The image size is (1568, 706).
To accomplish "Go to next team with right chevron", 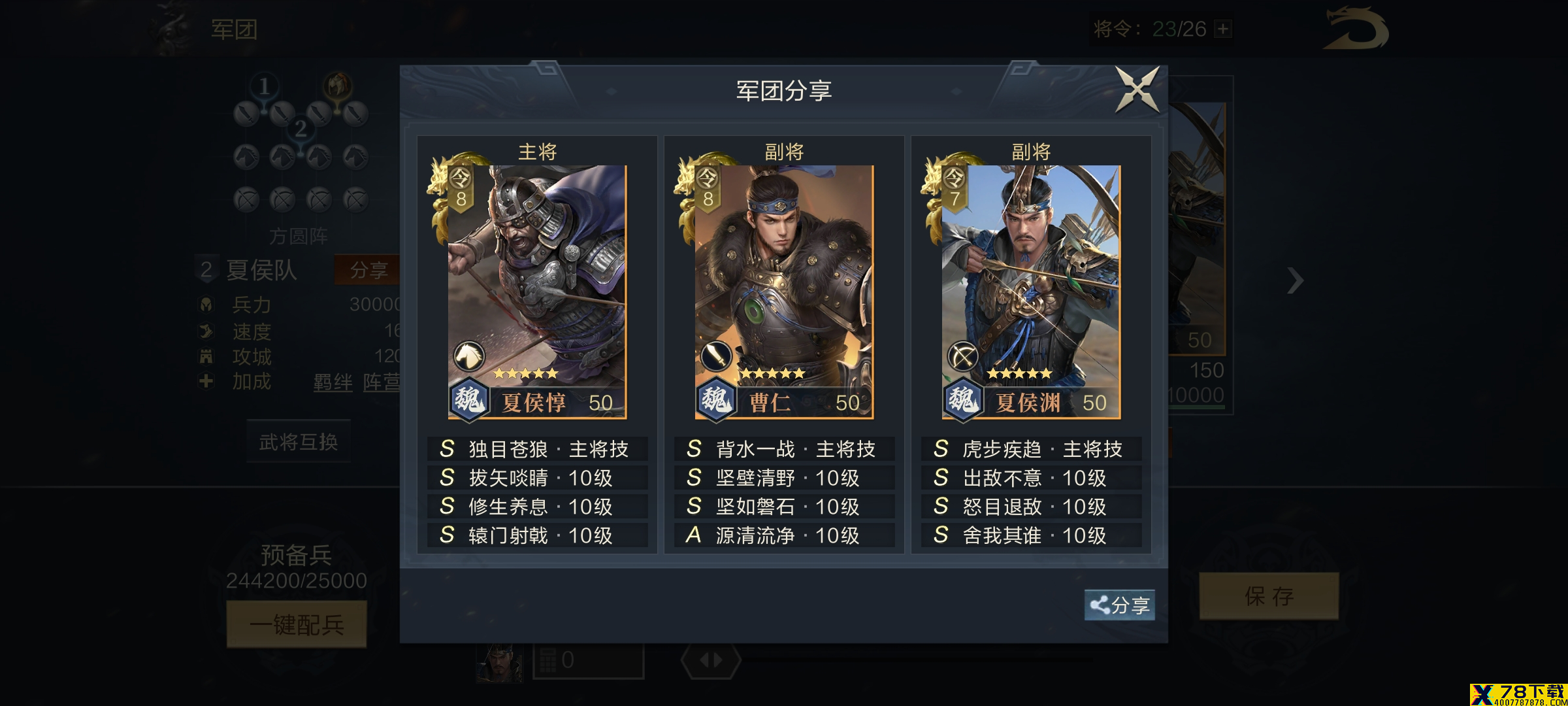I will point(1295,281).
